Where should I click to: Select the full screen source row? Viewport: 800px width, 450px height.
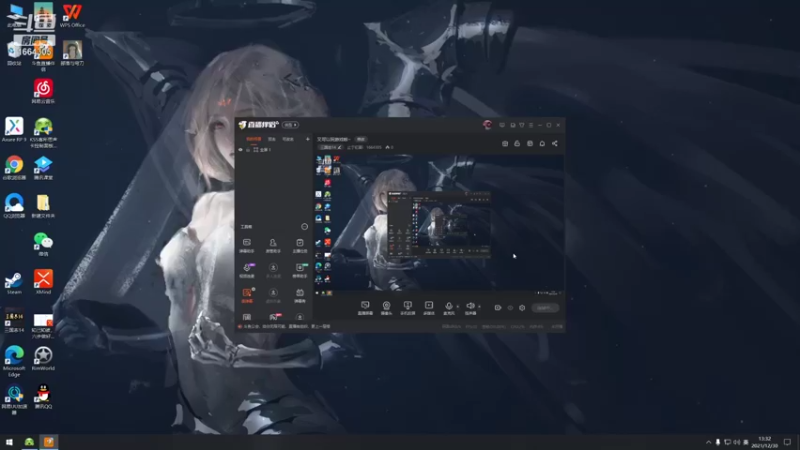[x=274, y=150]
